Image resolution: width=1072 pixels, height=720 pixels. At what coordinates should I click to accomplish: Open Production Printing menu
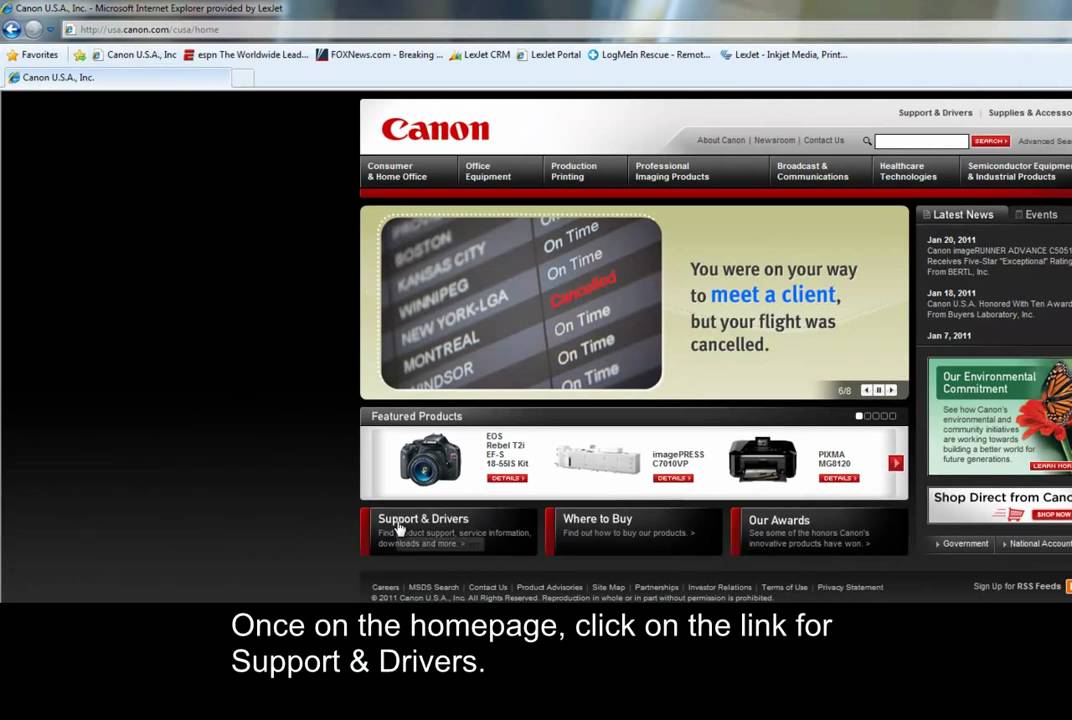(585, 171)
